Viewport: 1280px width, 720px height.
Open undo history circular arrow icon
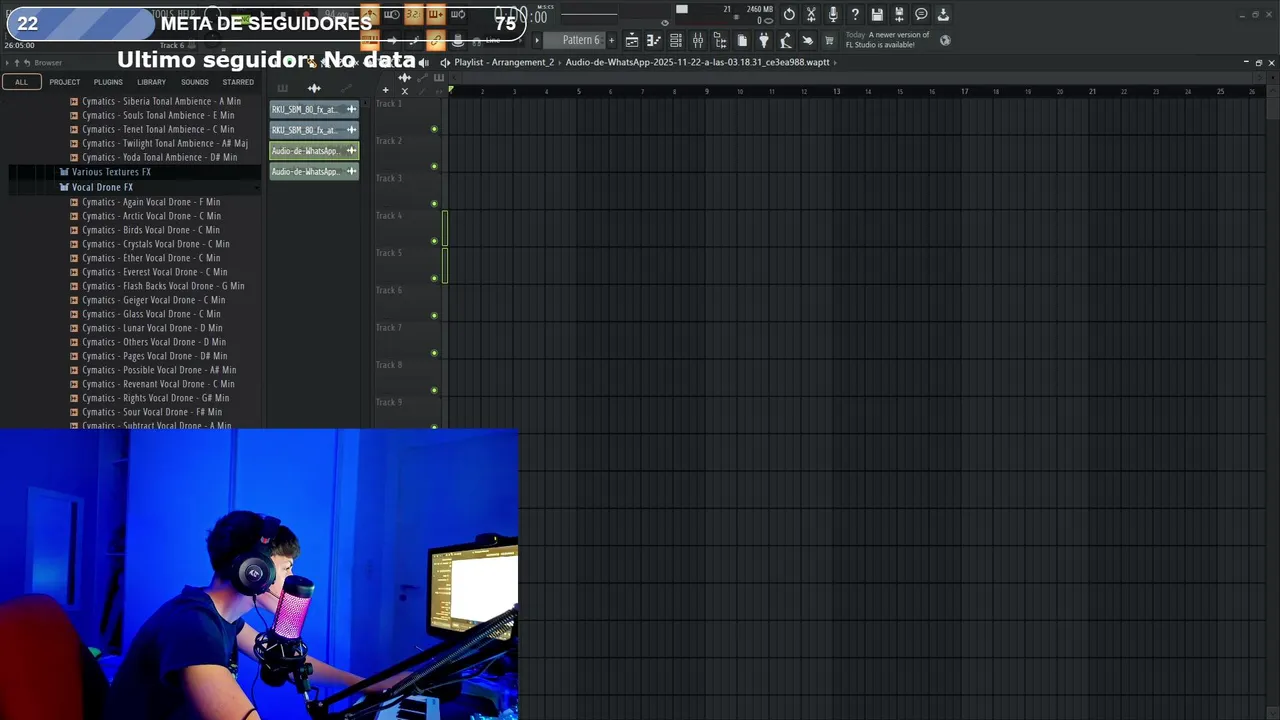(x=789, y=14)
